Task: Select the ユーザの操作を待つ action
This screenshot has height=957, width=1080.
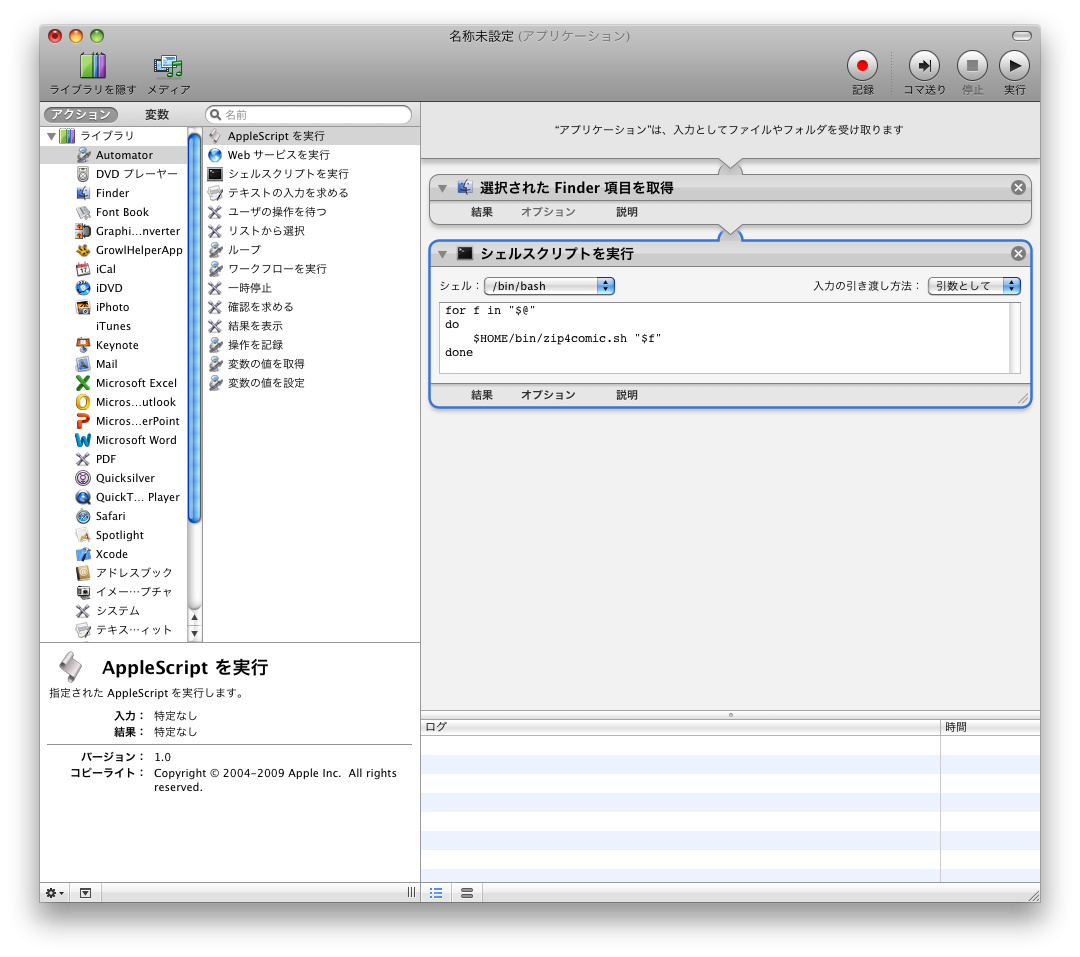Action: click(x=312, y=212)
